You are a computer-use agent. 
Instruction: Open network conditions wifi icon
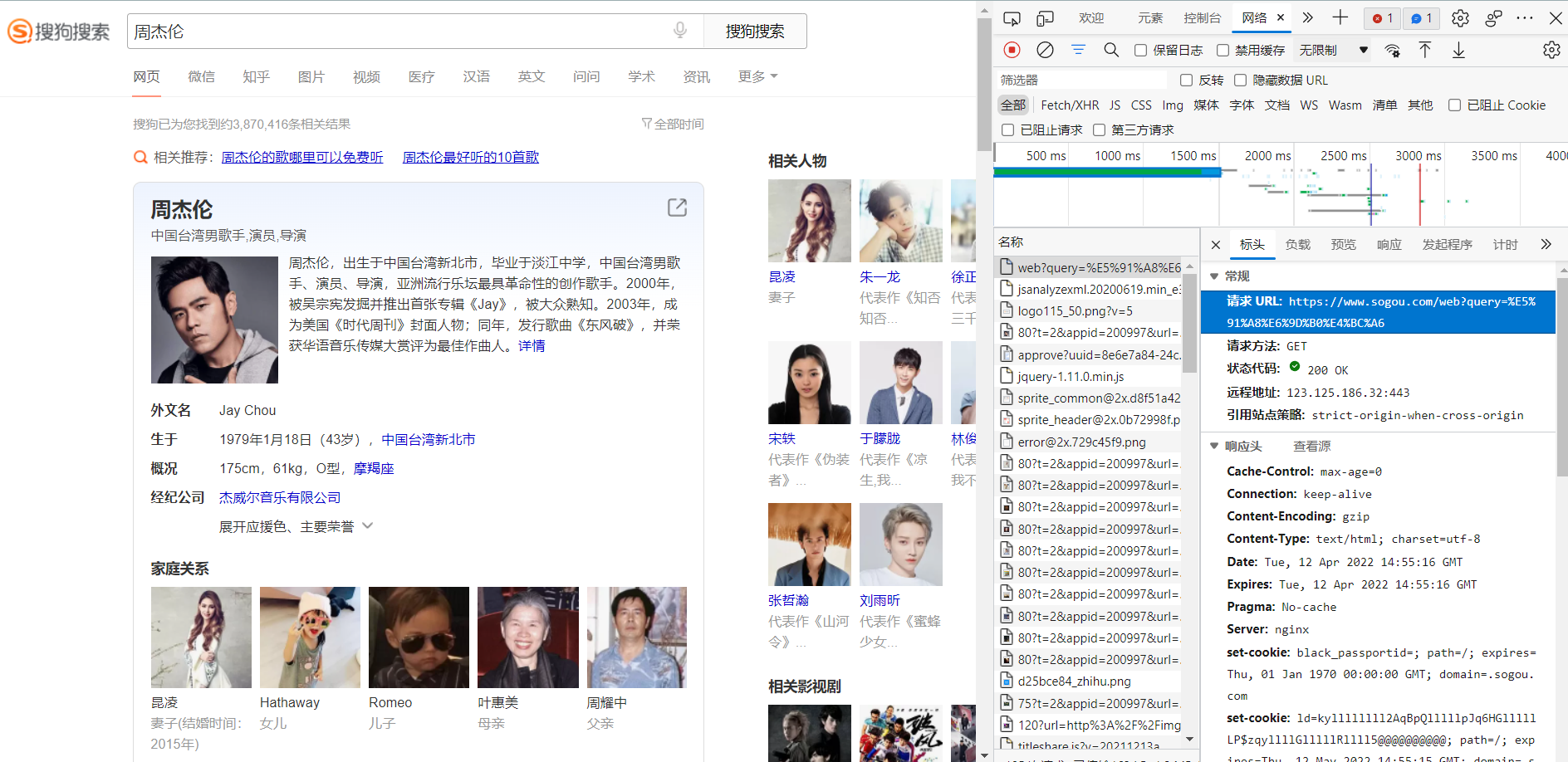tap(1393, 51)
